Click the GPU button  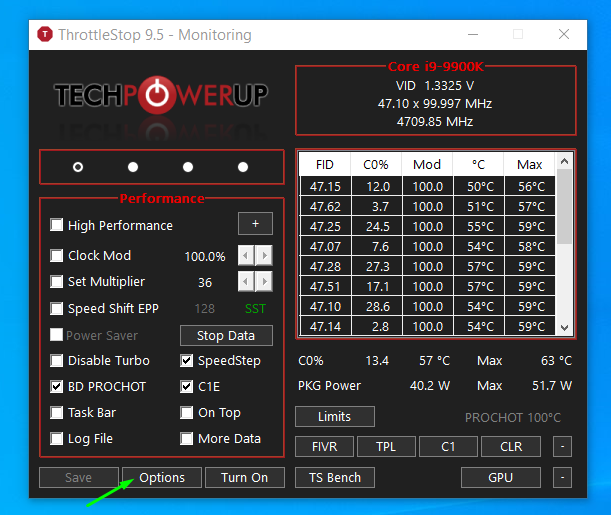[x=501, y=478]
